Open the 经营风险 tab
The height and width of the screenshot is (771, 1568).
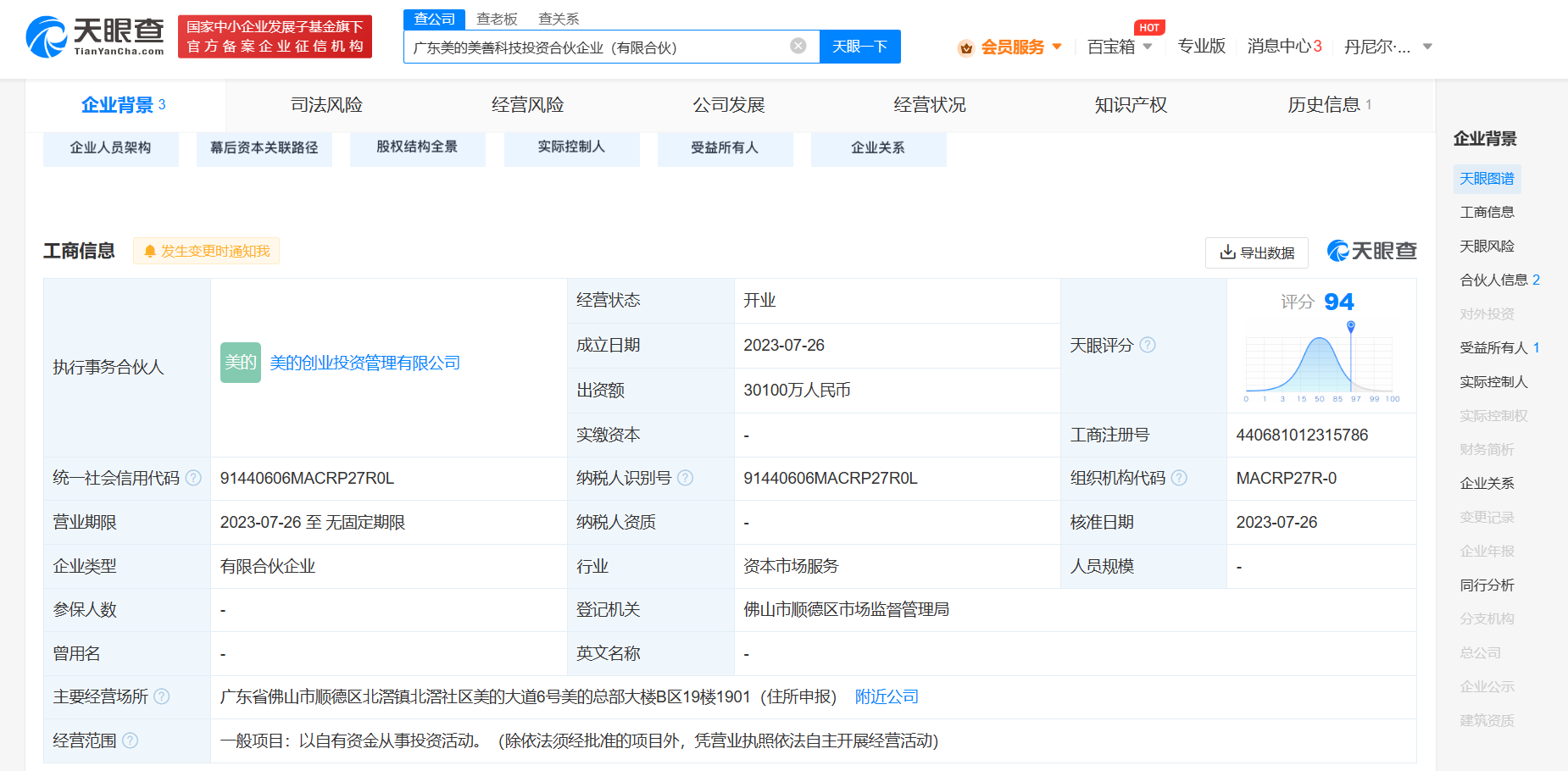[x=527, y=105]
